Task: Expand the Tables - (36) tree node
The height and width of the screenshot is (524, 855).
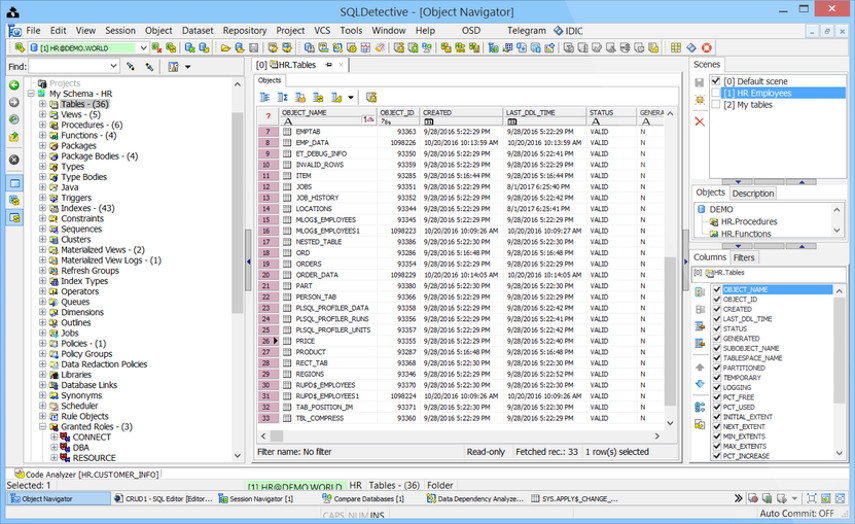Action: (x=43, y=104)
